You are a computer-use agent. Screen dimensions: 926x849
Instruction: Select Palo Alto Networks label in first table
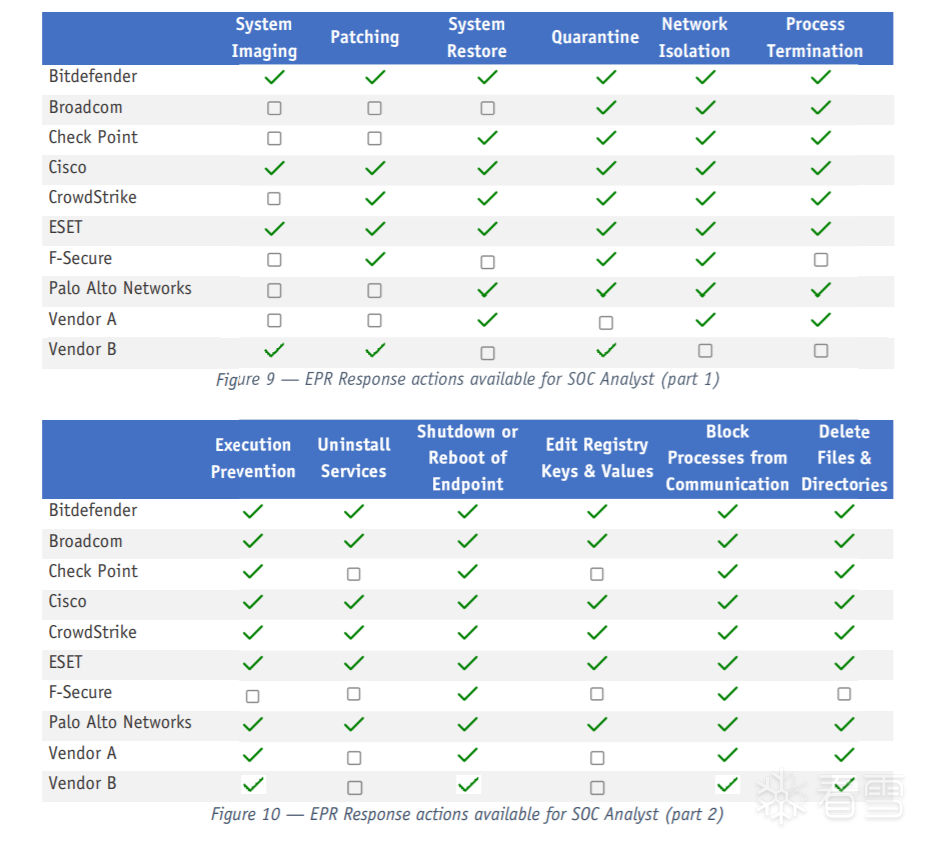120,288
